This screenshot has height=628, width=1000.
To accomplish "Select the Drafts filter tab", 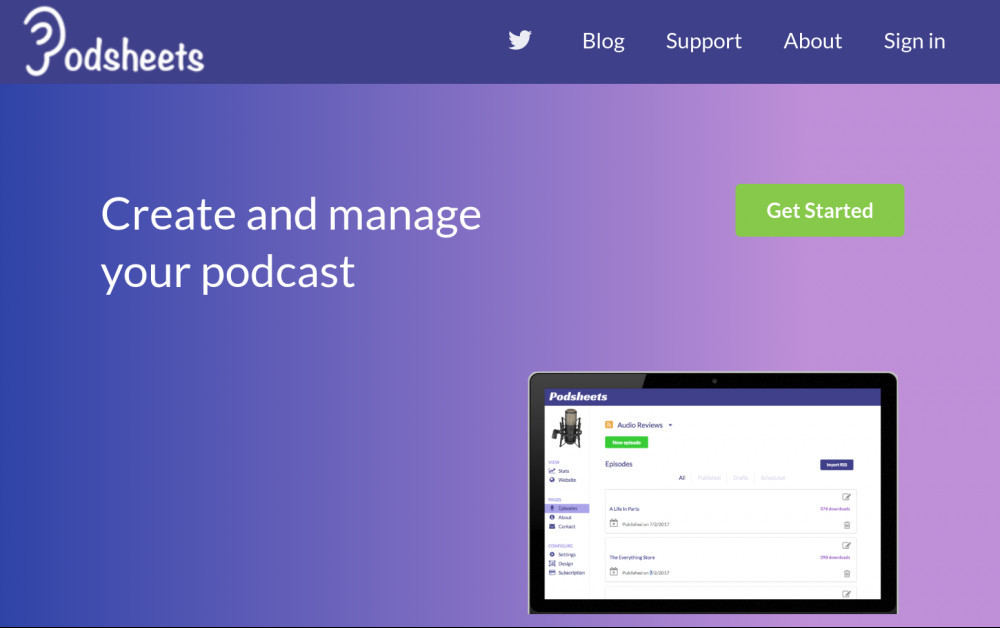I will pos(740,478).
